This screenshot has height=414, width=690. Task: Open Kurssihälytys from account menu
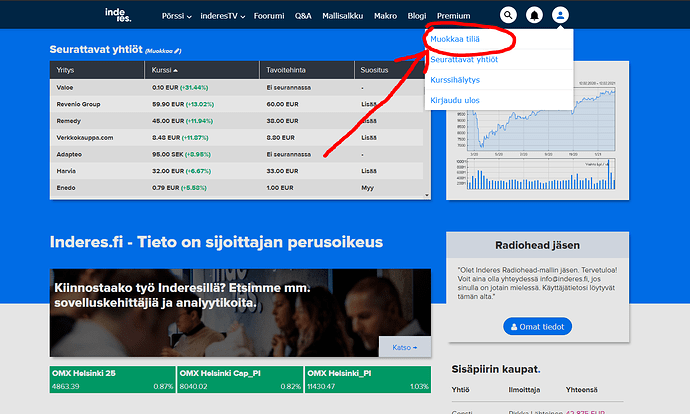pos(456,78)
